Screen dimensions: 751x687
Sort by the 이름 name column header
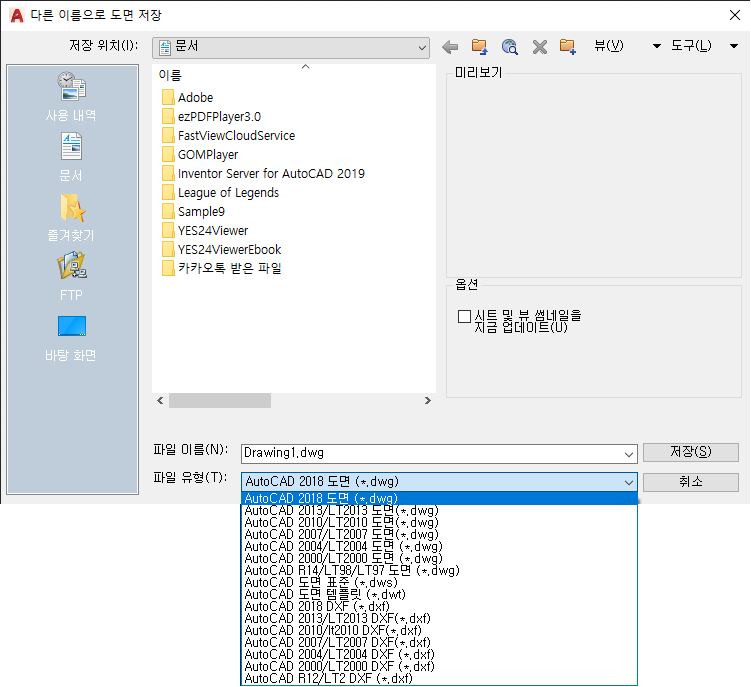coord(170,75)
